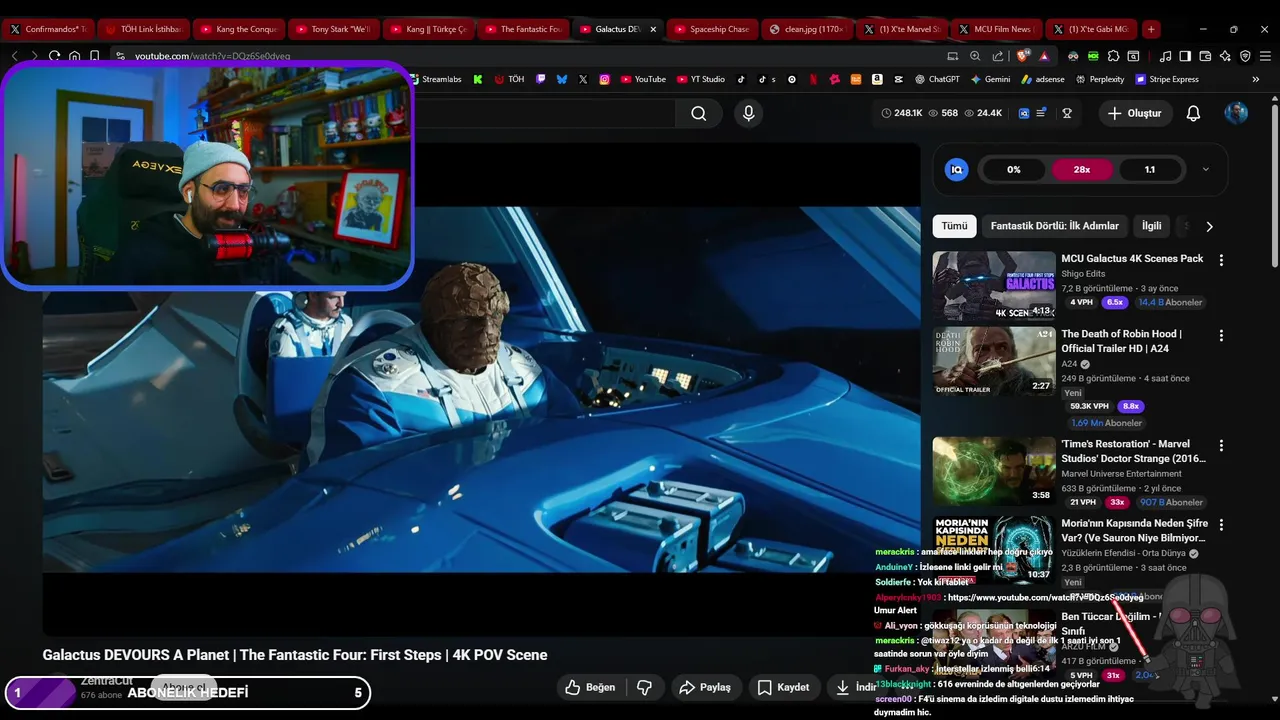Viewport: 1280px width, 720px height.
Task: Click the 28x views-per-hour pill
Action: [1082, 170]
